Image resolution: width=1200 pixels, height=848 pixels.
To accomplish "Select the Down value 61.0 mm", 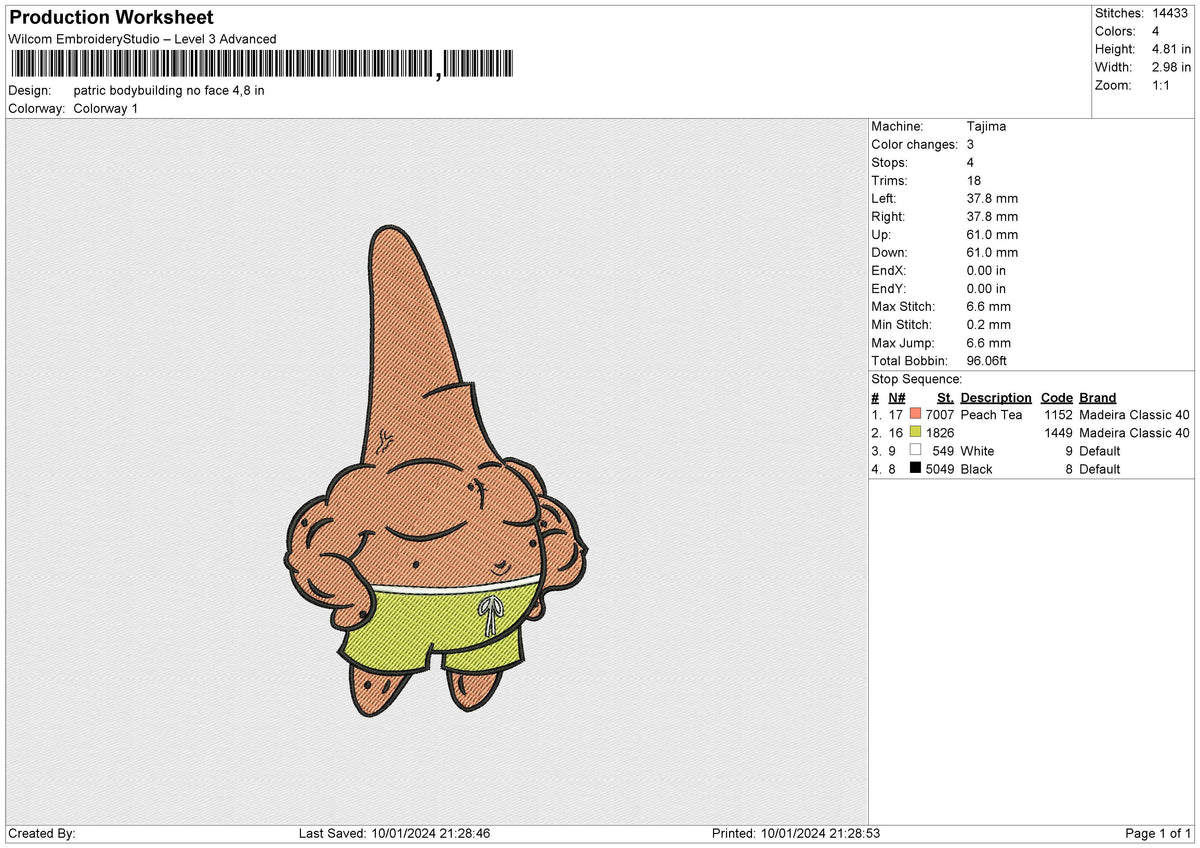I will click(x=992, y=253).
